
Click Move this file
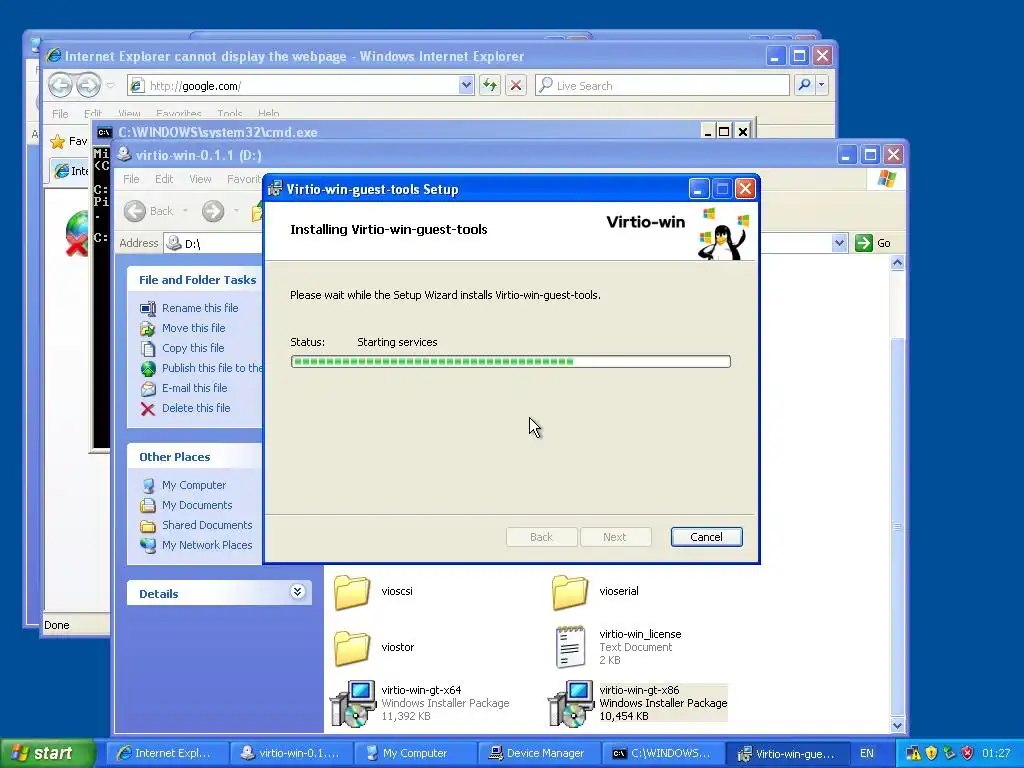[193, 328]
